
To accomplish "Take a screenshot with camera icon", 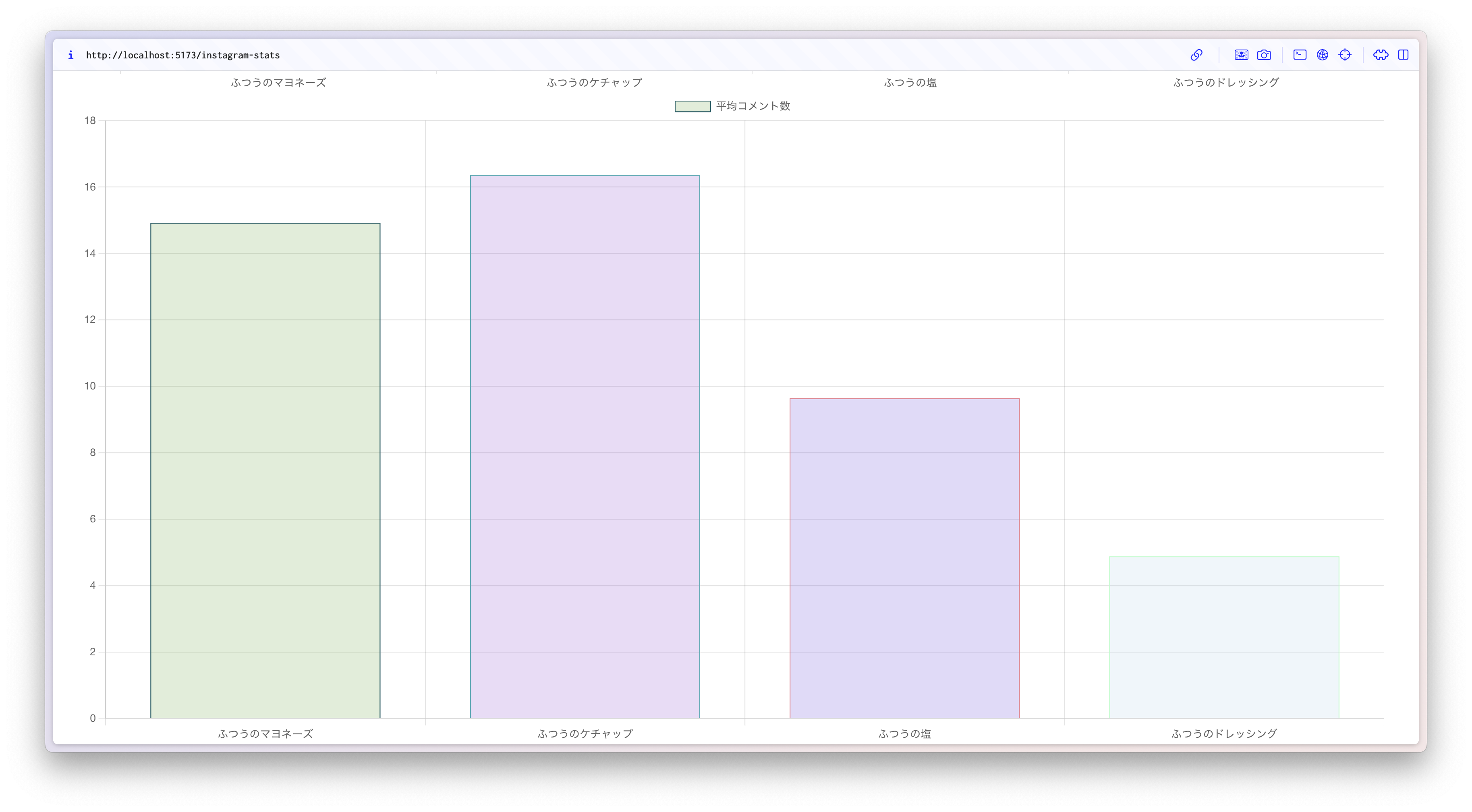I will [x=1263, y=55].
